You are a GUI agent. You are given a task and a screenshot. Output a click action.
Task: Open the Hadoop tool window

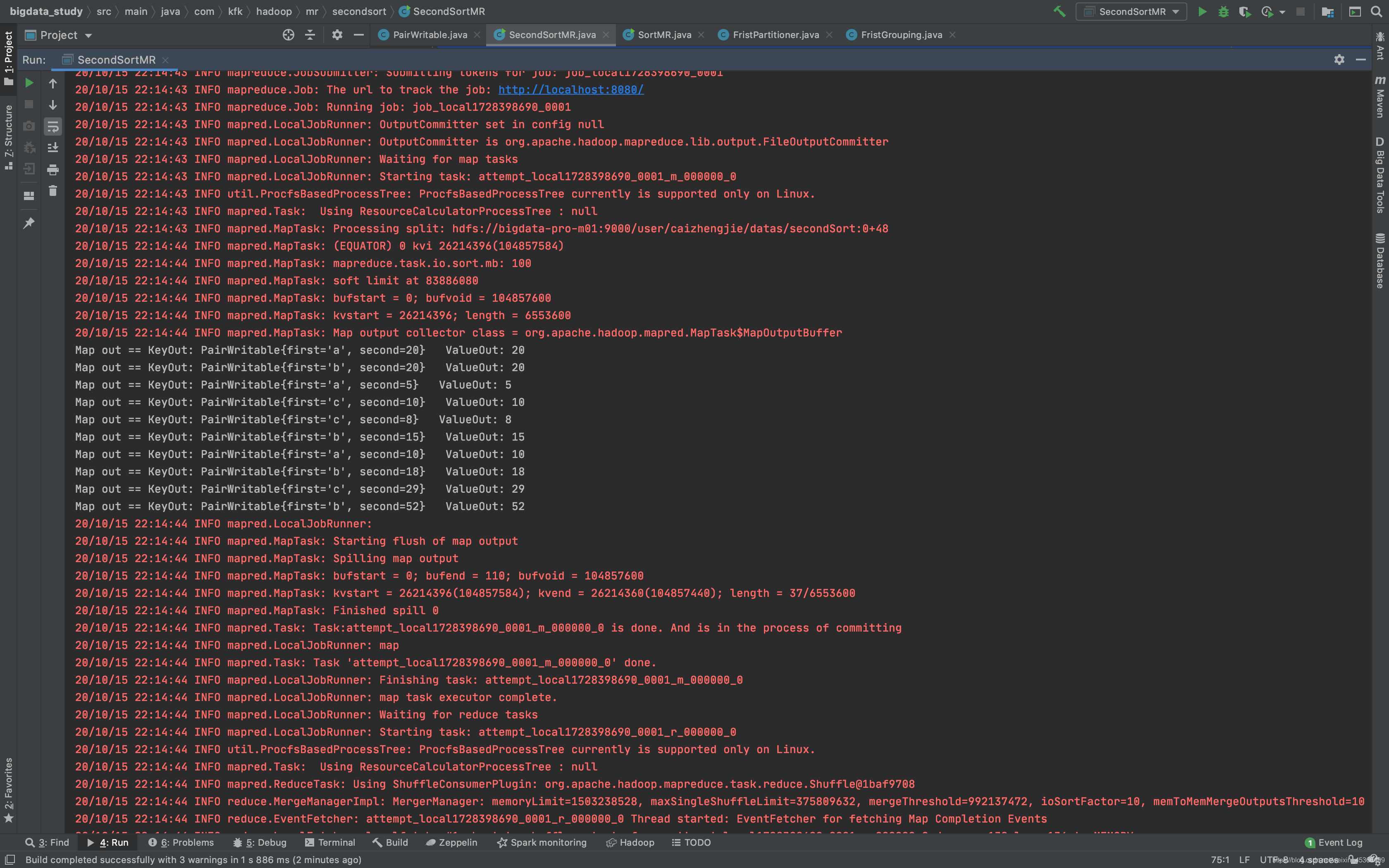(630, 842)
